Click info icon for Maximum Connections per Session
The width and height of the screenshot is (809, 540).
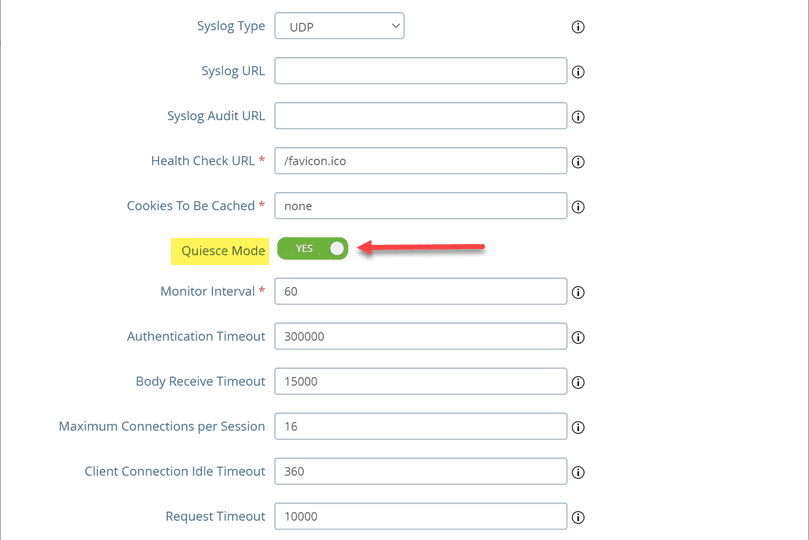pyautogui.click(x=578, y=428)
